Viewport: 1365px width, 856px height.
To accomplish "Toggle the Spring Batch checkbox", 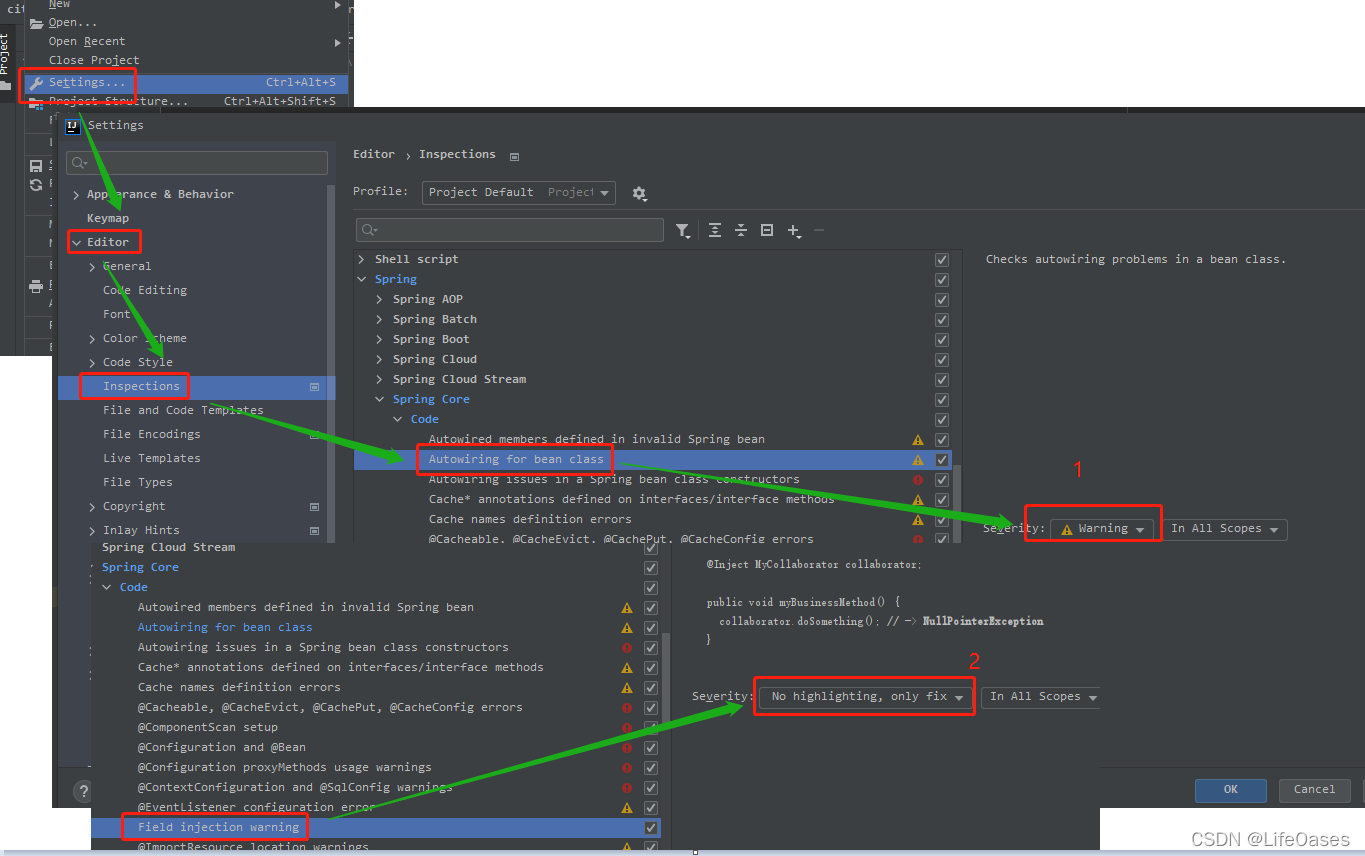I will [941, 320].
